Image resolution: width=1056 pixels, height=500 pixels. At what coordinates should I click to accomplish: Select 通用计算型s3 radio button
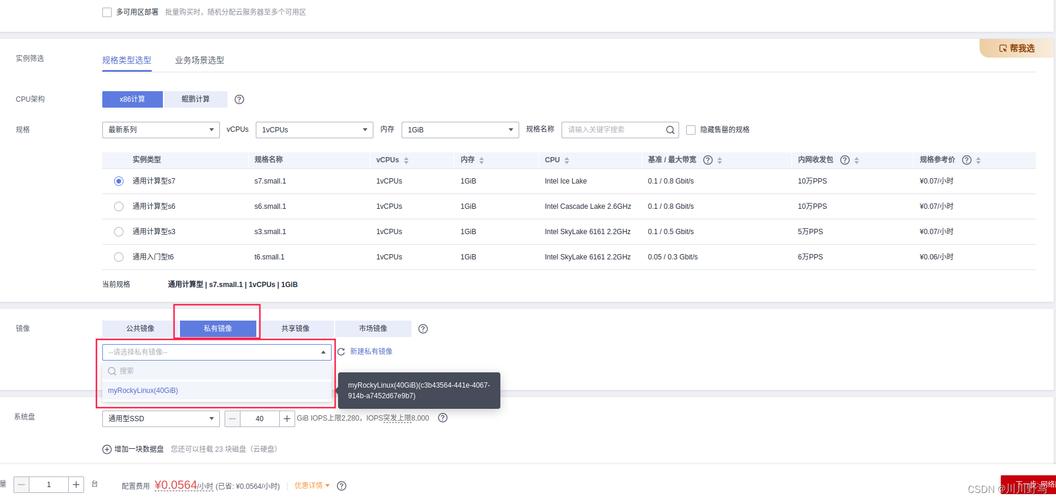click(x=119, y=232)
